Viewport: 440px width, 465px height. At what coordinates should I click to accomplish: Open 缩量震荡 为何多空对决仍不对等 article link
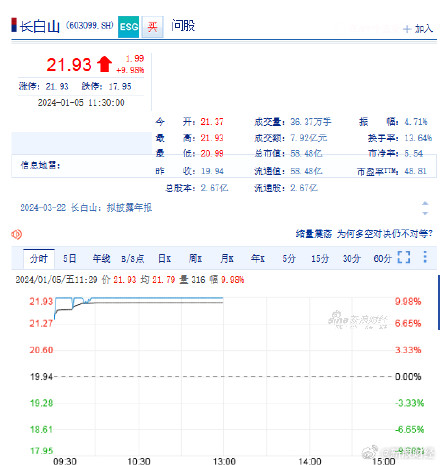click(x=364, y=234)
